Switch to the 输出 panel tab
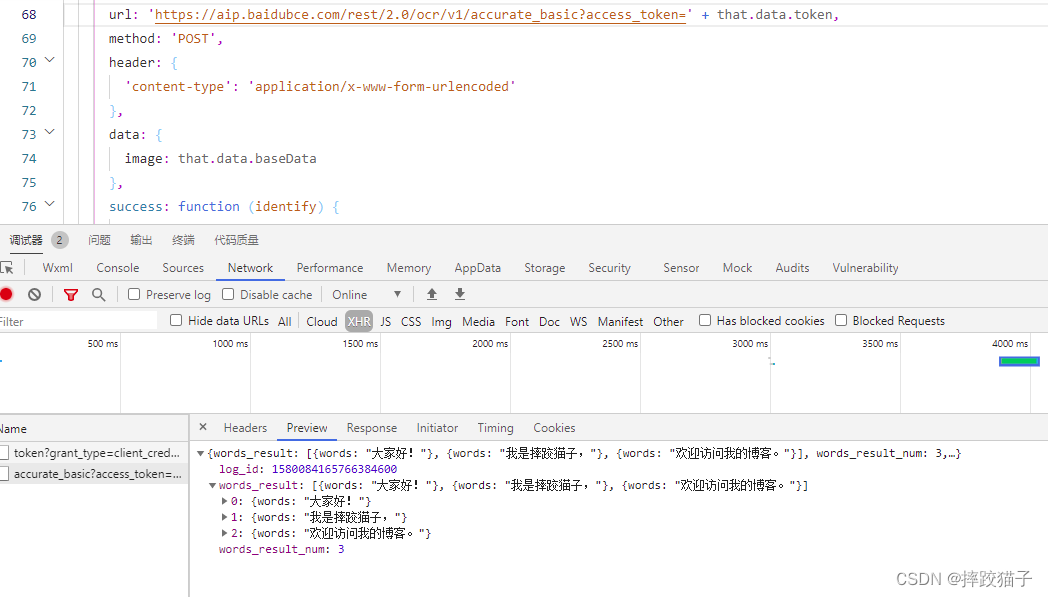Viewport: 1048px width, 597px height. pos(141,240)
